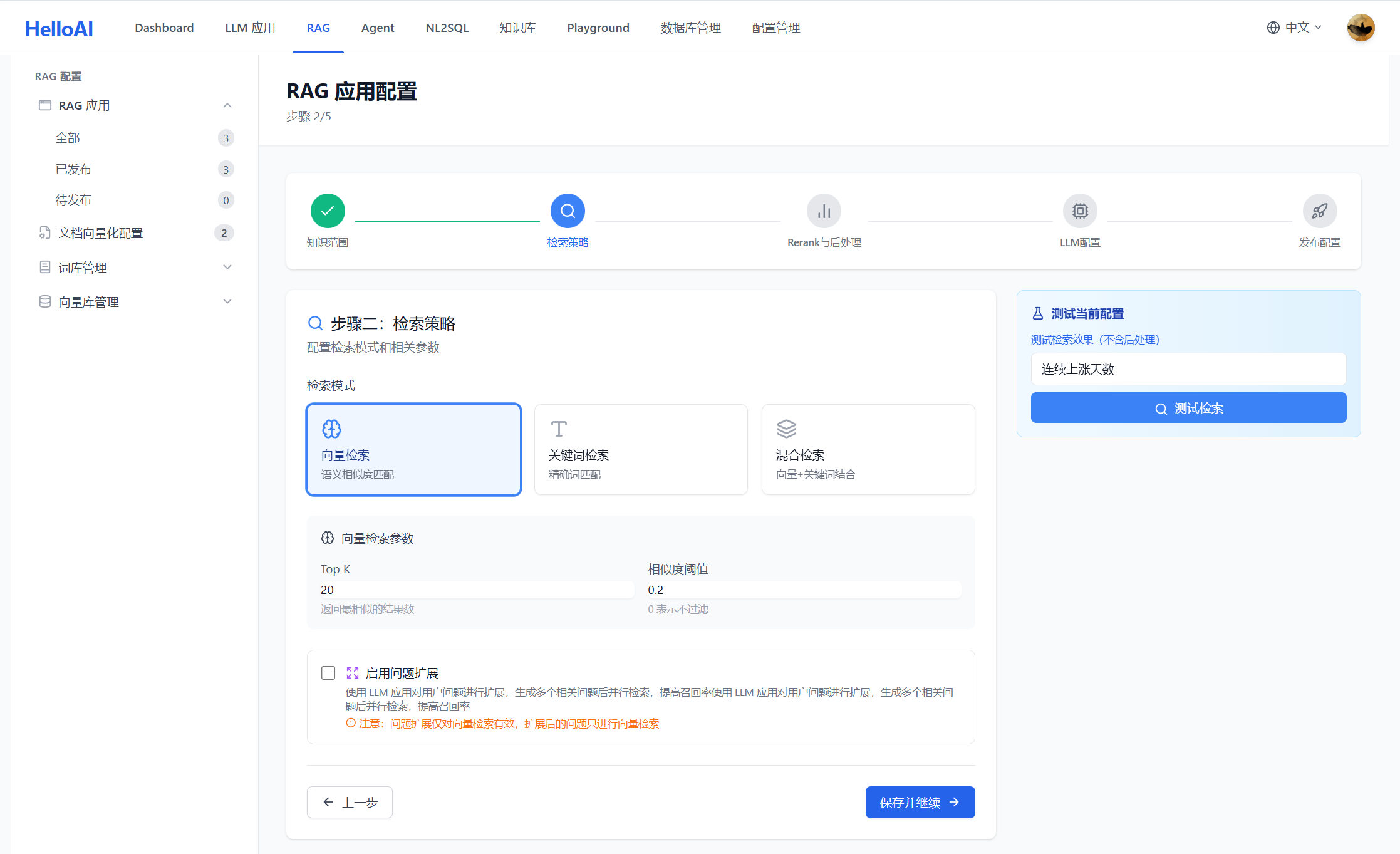Click the 测试检索 button
1400x854 pixels.
pos(1188,408)
